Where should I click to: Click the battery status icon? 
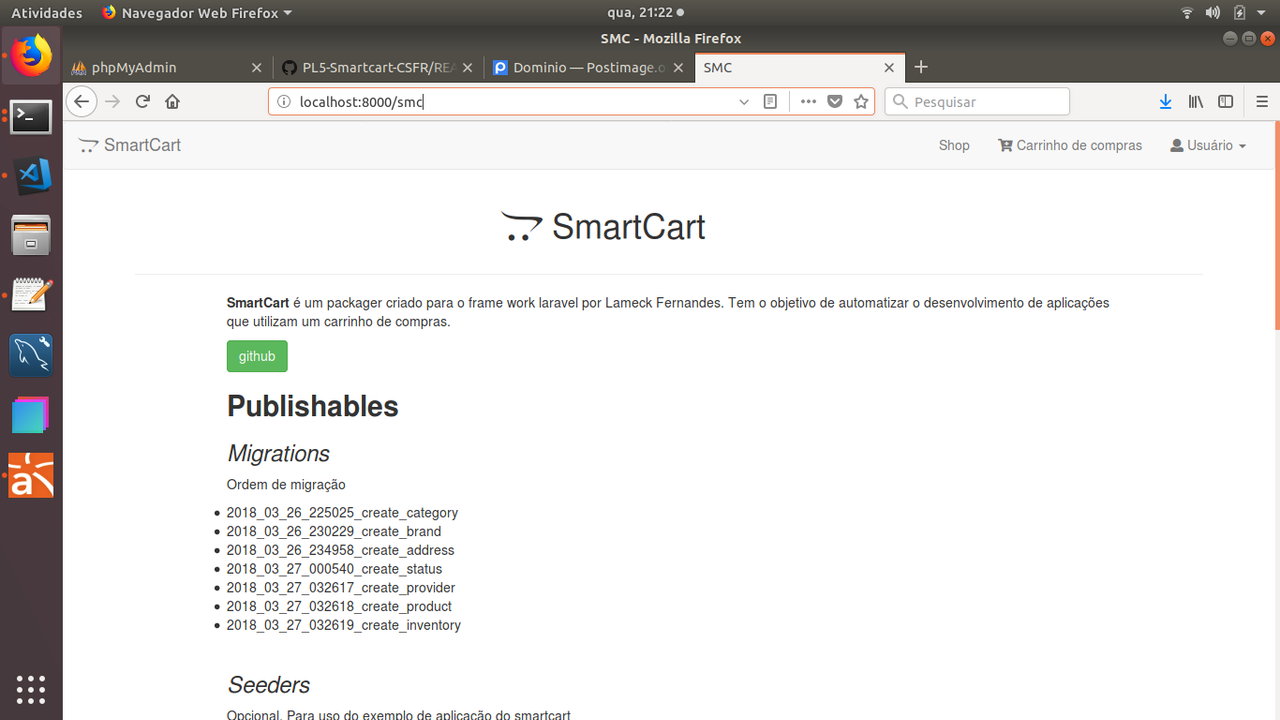[x=1240, y=13]
